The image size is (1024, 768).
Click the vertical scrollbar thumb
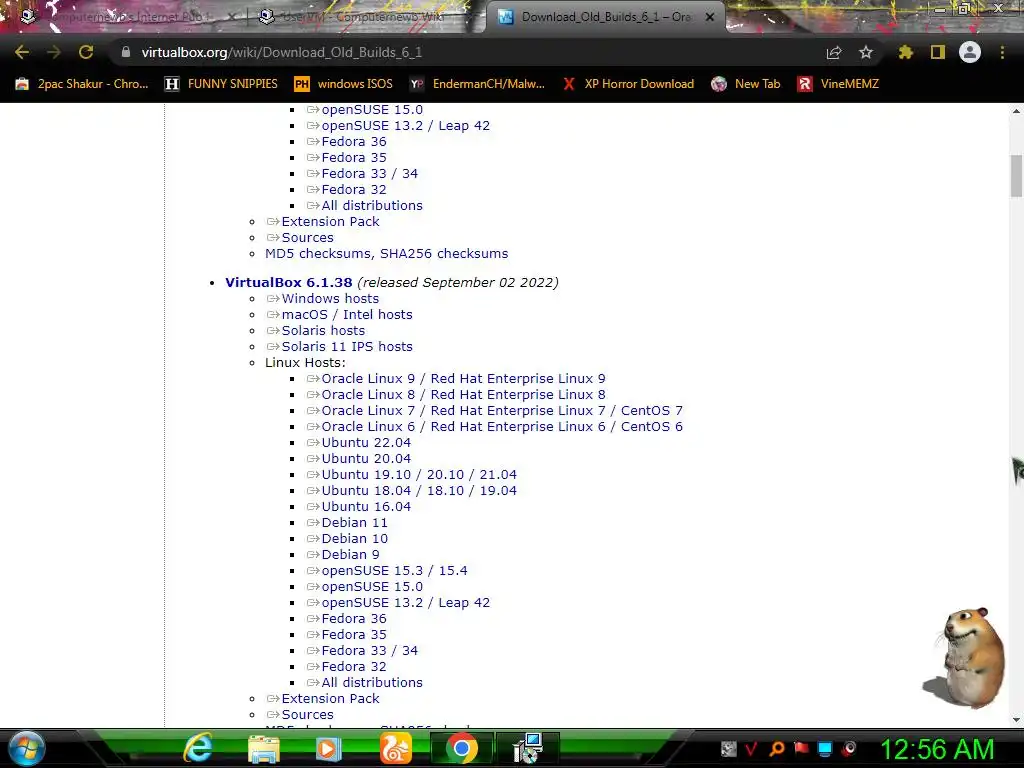1016,175
